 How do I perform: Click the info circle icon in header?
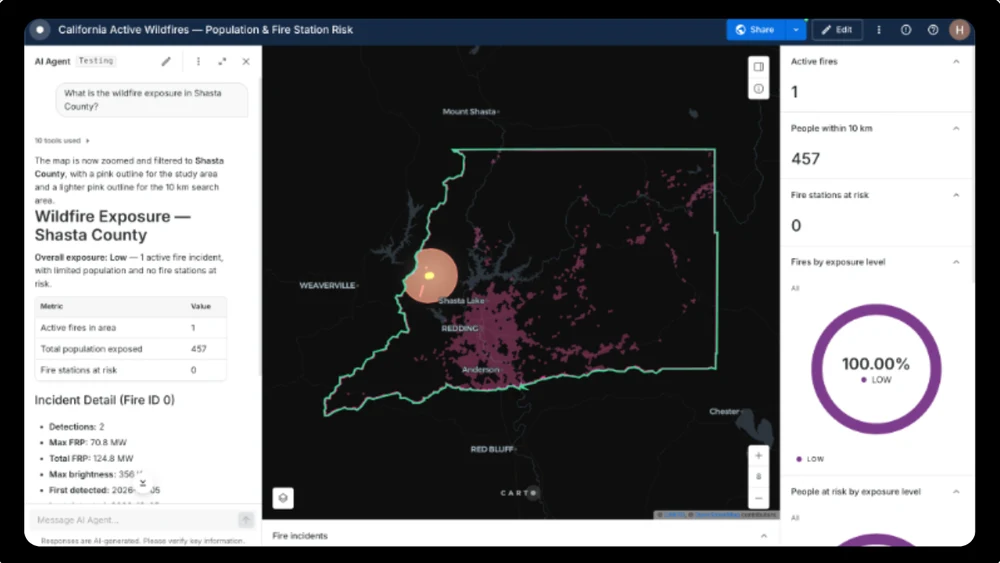pyautogui.click(x=906, y=29)
